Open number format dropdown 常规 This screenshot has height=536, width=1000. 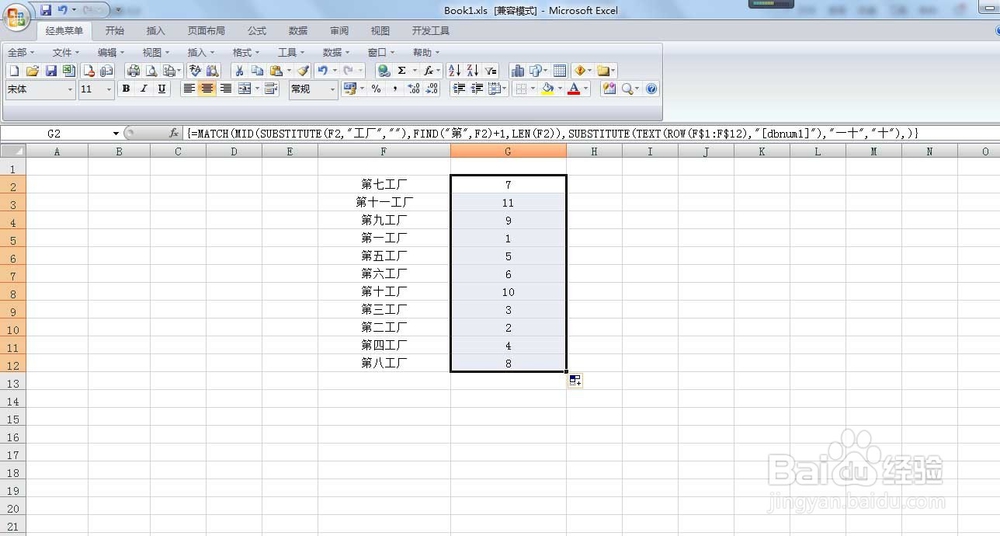pos(332,89)
